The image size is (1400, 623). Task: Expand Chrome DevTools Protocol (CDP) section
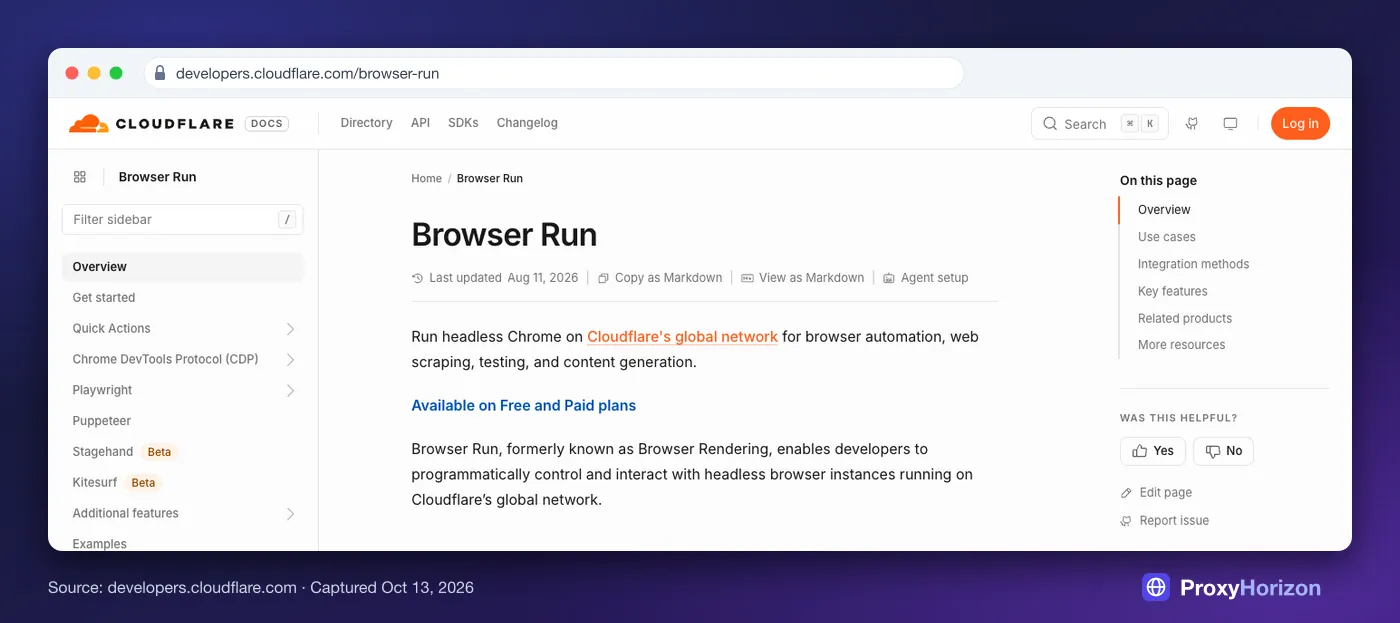click(290, 360)
